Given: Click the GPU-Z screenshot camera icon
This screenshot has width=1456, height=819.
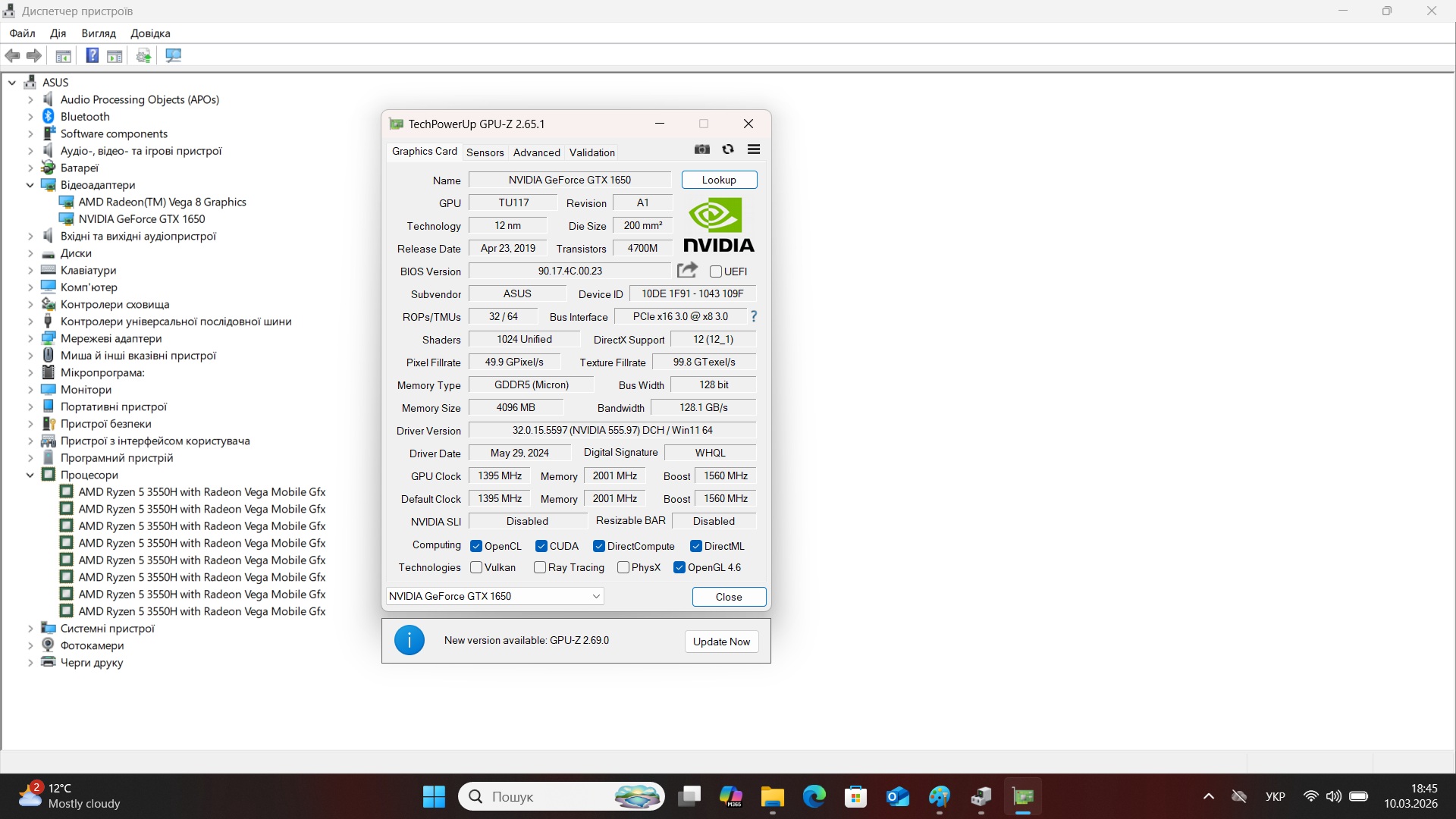Looking at the screenshot, I should [702, 149].
